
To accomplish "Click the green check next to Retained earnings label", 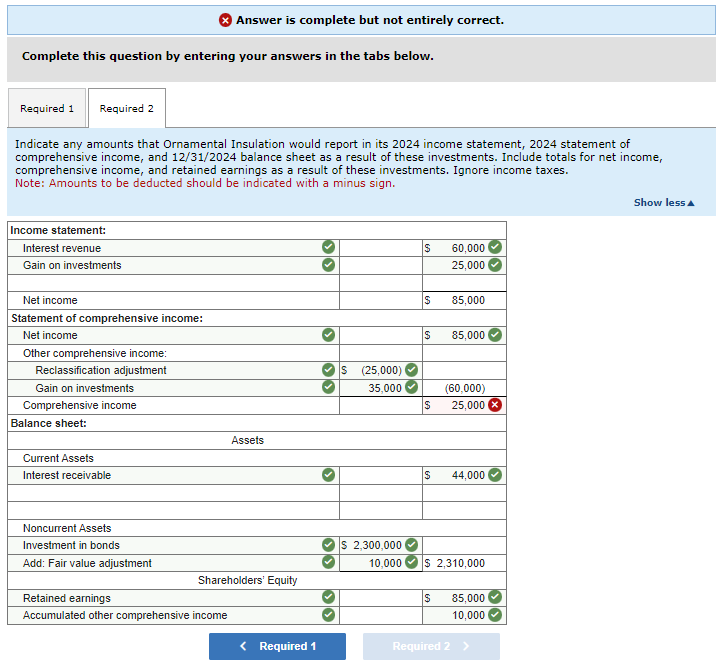I will (328, 597).
